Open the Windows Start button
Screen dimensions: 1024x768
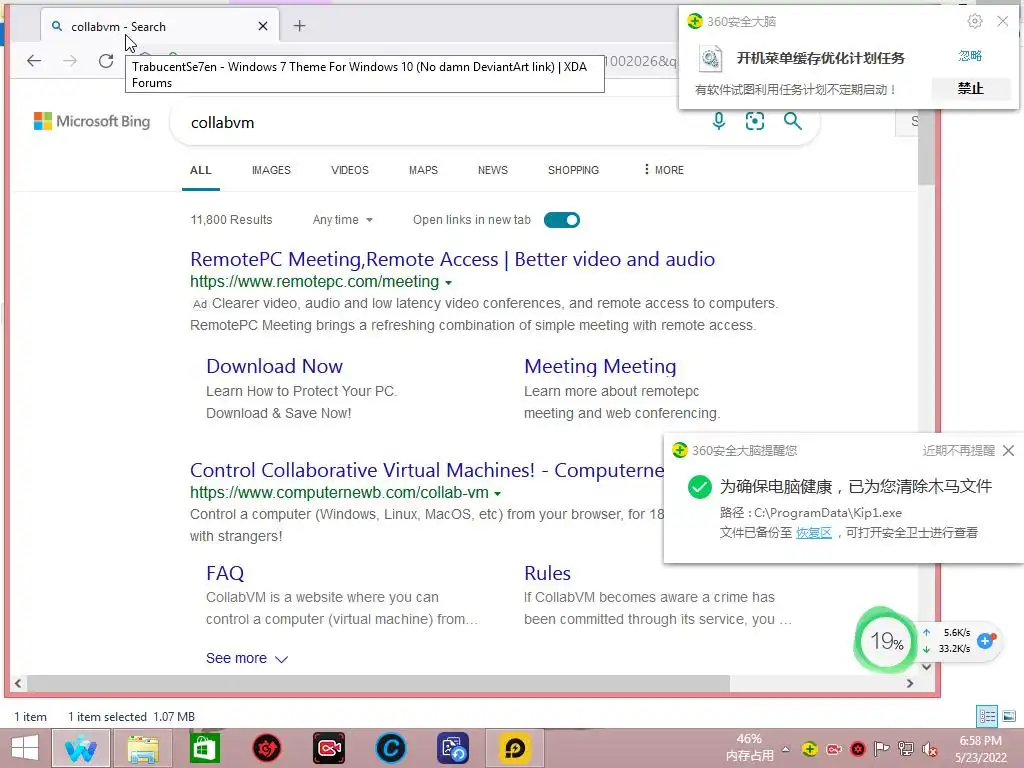[x=25, y=748]
